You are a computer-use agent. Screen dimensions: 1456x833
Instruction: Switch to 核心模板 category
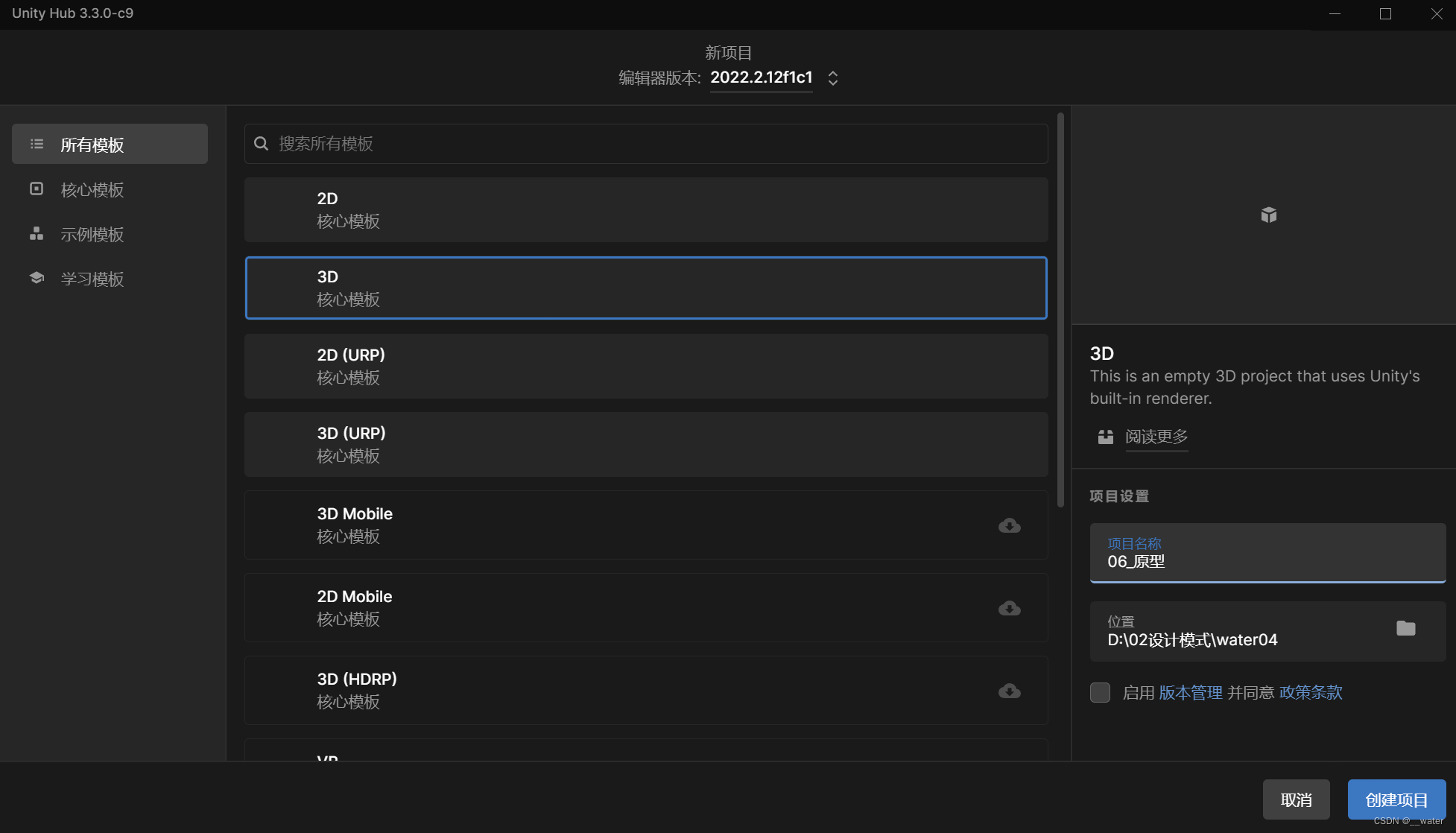[x=110, y=189]
